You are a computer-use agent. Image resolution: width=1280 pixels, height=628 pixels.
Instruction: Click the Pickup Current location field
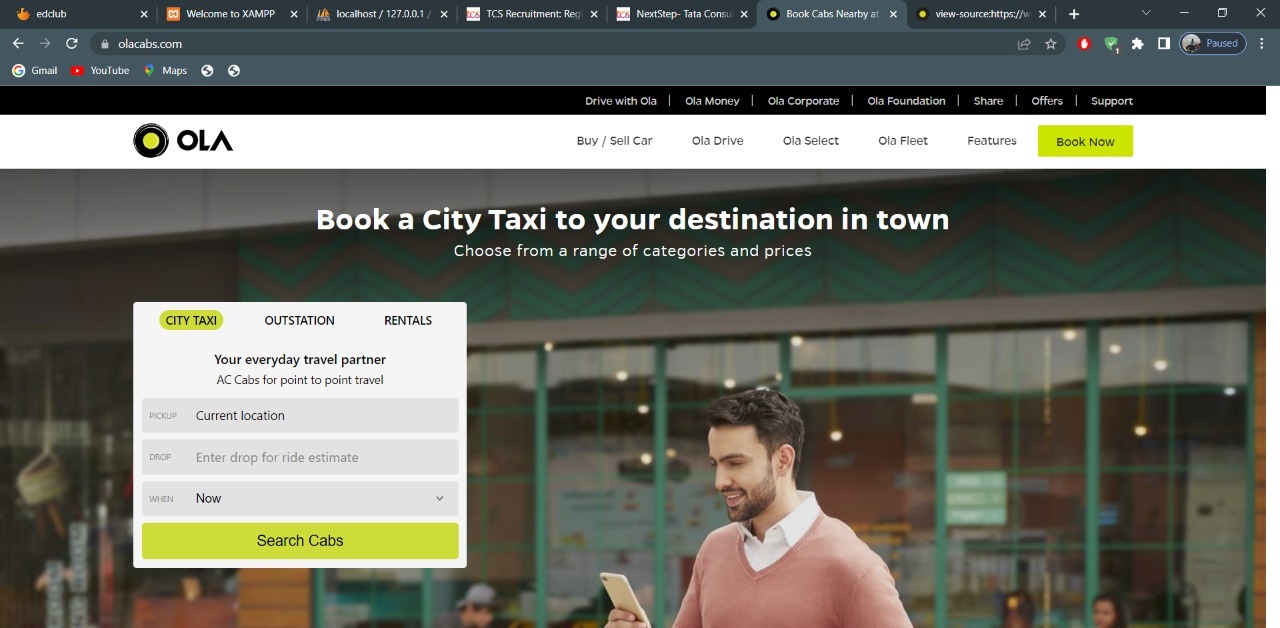click(x=300, y=416)
